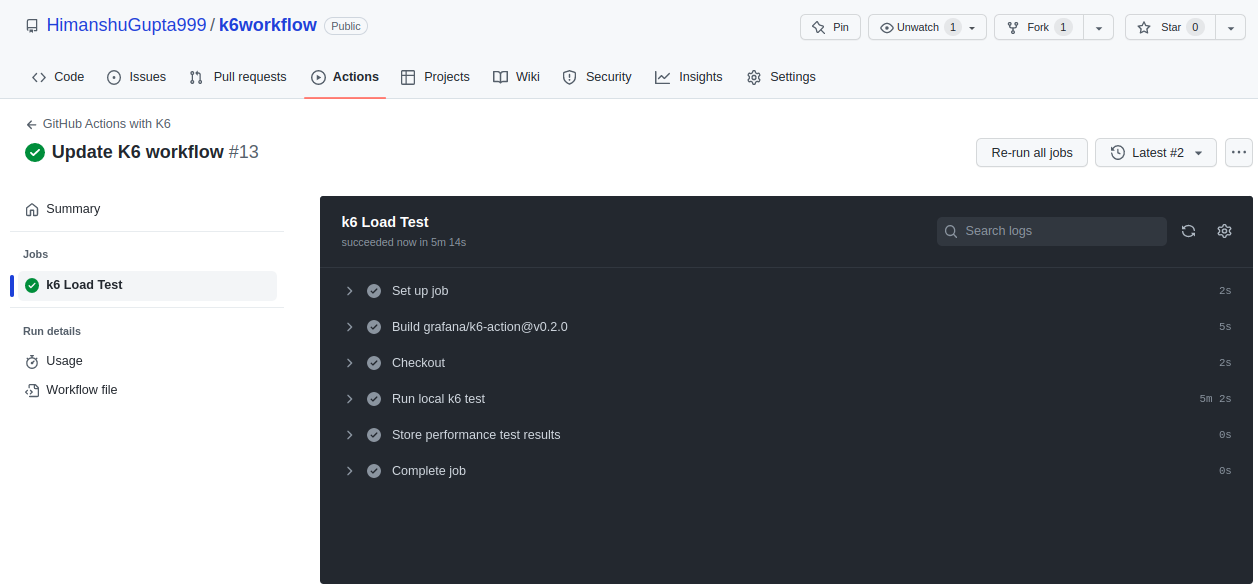Open the Code tab
The height and width of the screenshot is (586, 1258).
(x=58, y=77)
